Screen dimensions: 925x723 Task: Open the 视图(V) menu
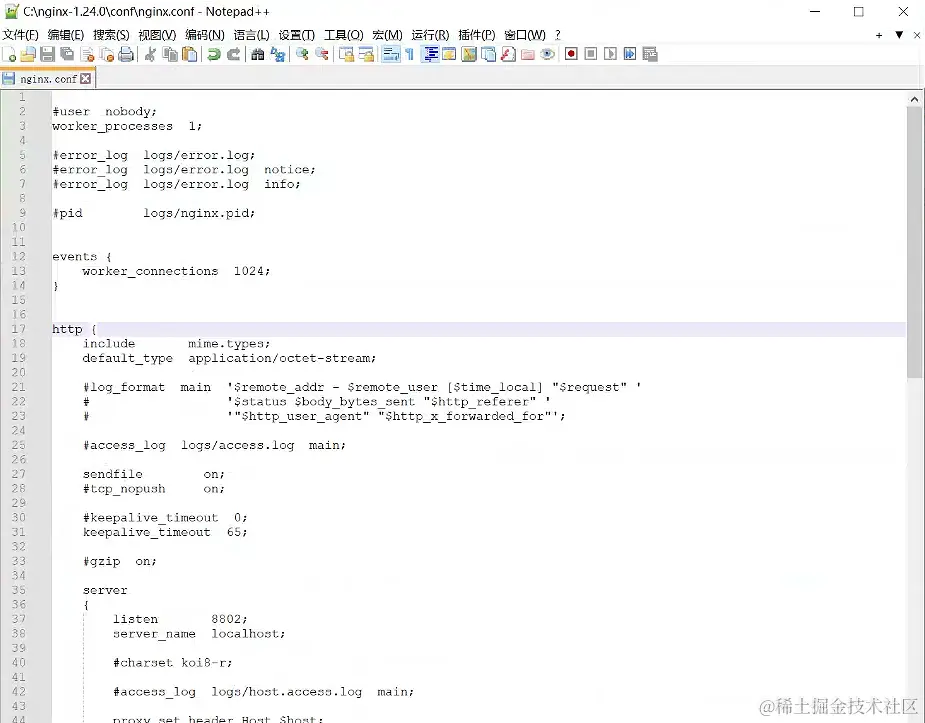[x=157, y=35]
